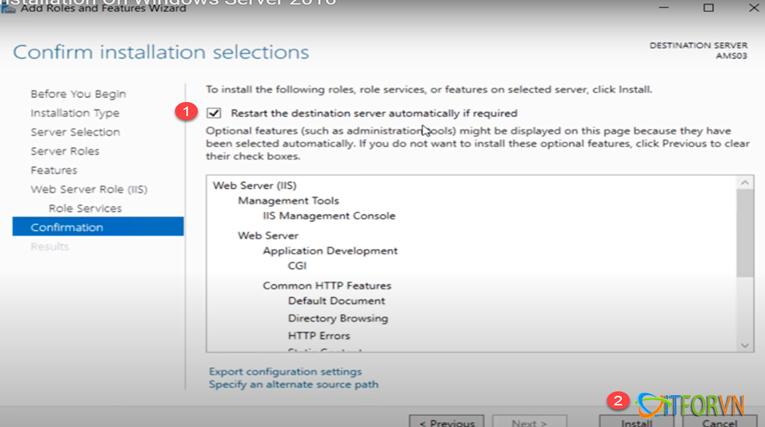Click the wizard icon in title bar
Screen dimensions: 765x427
click(x=8, y=8)
